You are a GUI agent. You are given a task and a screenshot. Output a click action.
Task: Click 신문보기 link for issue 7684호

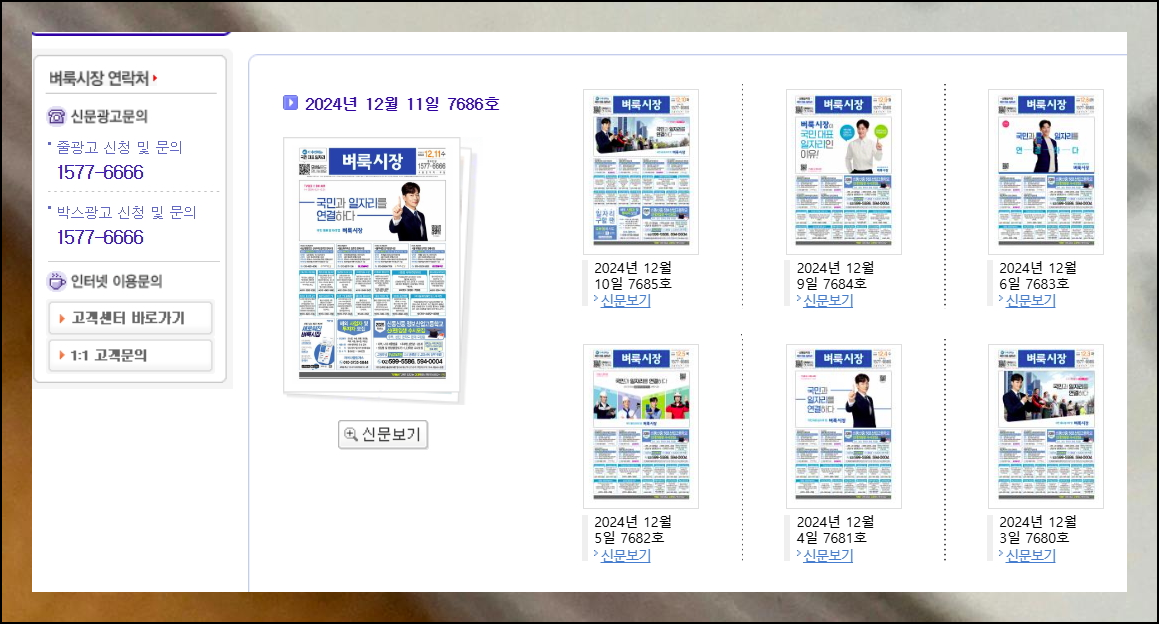coord(828,300)
